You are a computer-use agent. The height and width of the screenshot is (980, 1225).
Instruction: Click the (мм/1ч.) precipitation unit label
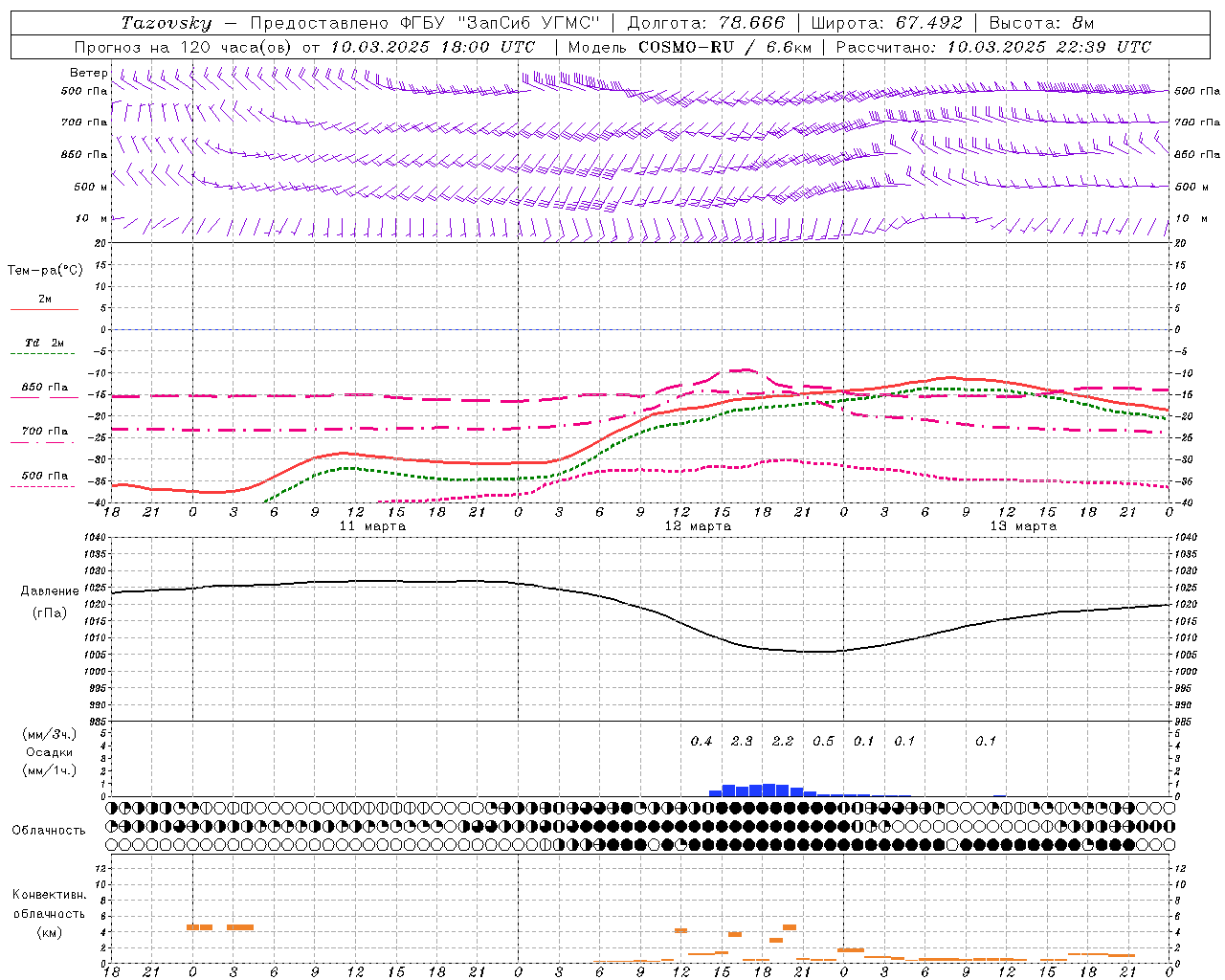coord(50,770)
